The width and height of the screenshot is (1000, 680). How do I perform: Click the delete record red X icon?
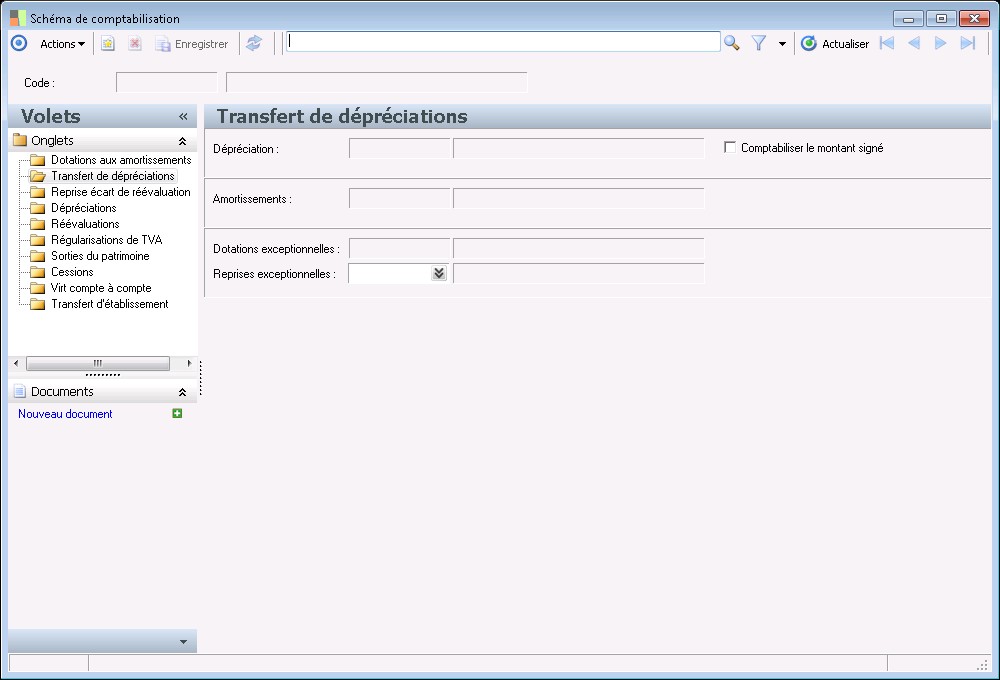[x=135, y=43]
